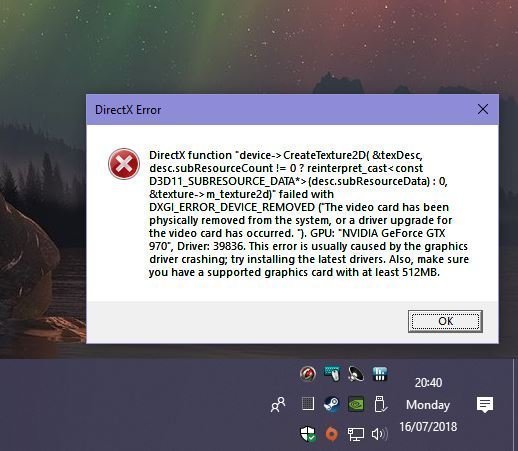518x451 pixels.
Task: Open the Origin tray icon
Action: [331, 434]
